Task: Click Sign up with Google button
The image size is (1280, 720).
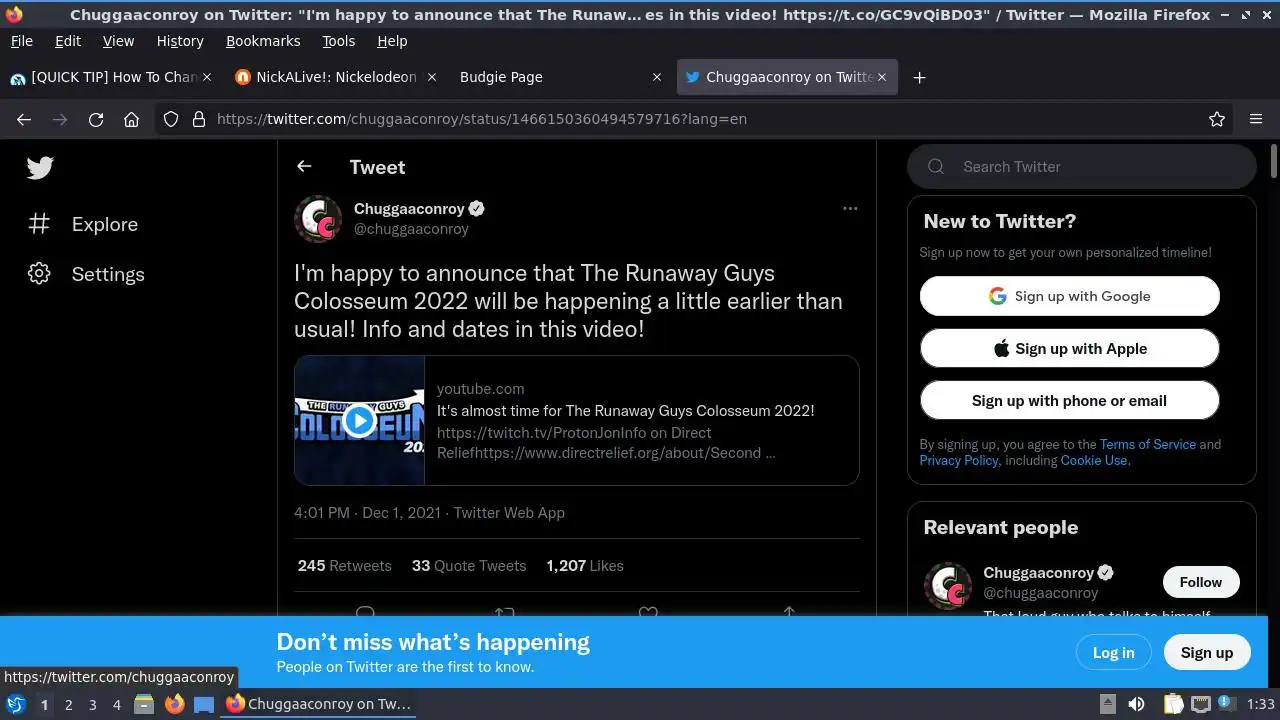Action: point(1069,296)
